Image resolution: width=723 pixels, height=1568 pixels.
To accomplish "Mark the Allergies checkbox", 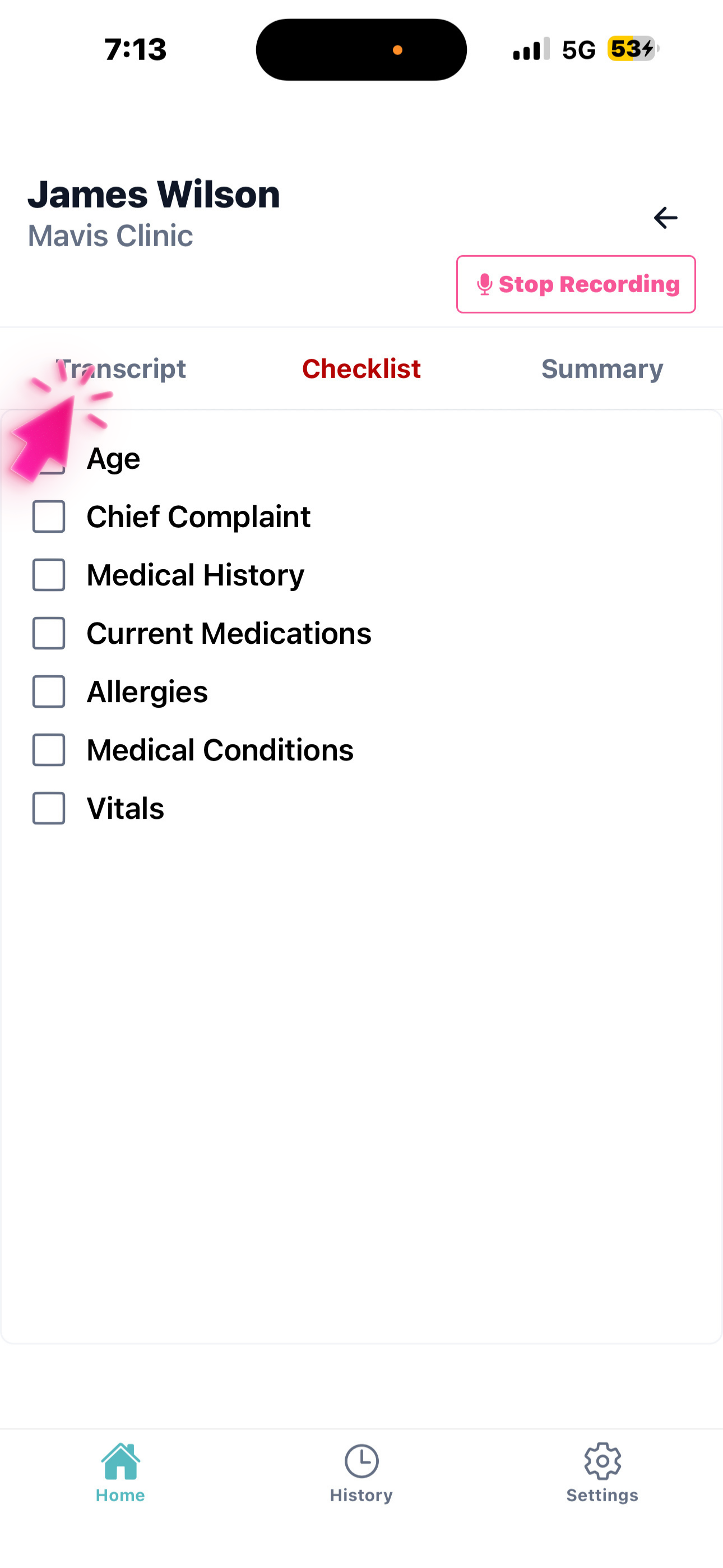I will coord(49,691).
